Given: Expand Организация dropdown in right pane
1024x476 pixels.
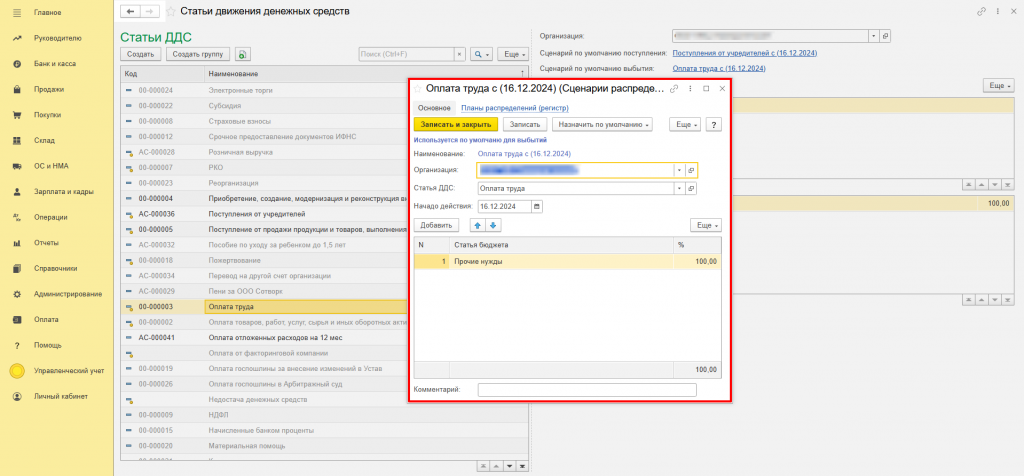Looking at the screenshot, I should pyautogui.click(x=874, y=36).
